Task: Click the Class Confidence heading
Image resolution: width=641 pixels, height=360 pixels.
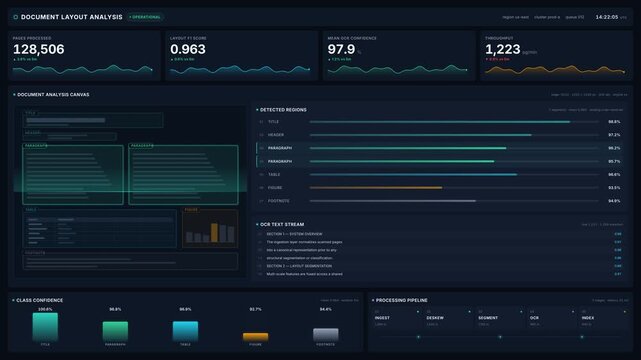Action: pyautogui.click(x=40, y=300)
